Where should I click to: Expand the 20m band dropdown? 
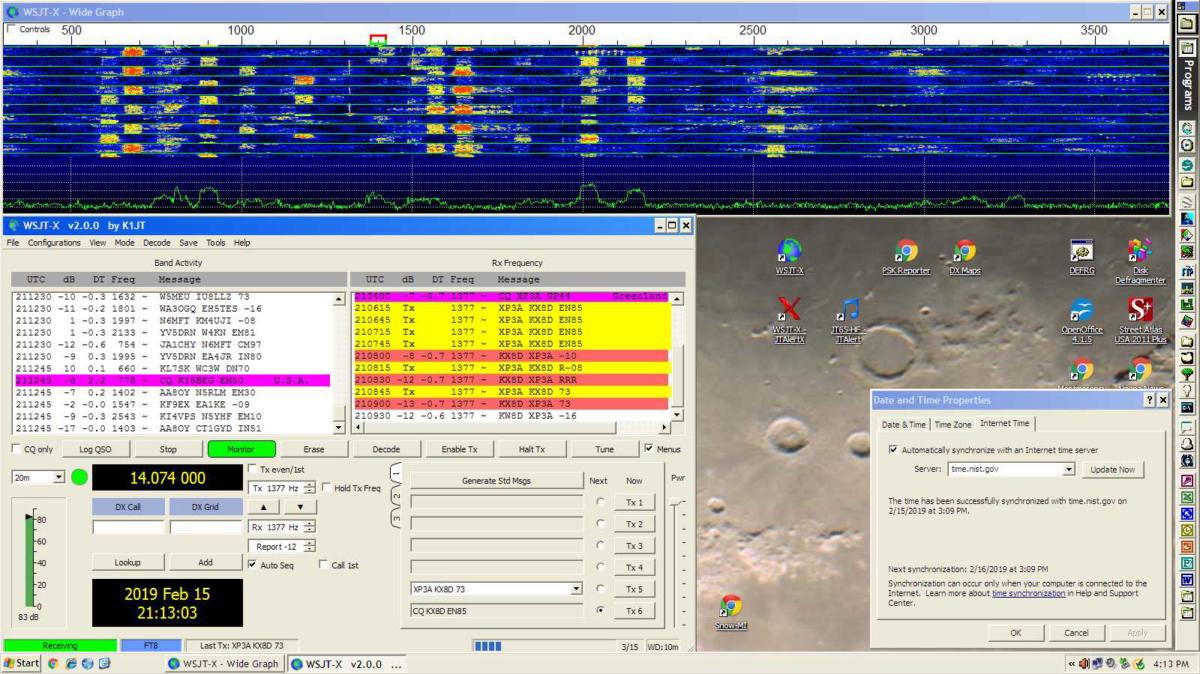(58, 478)
